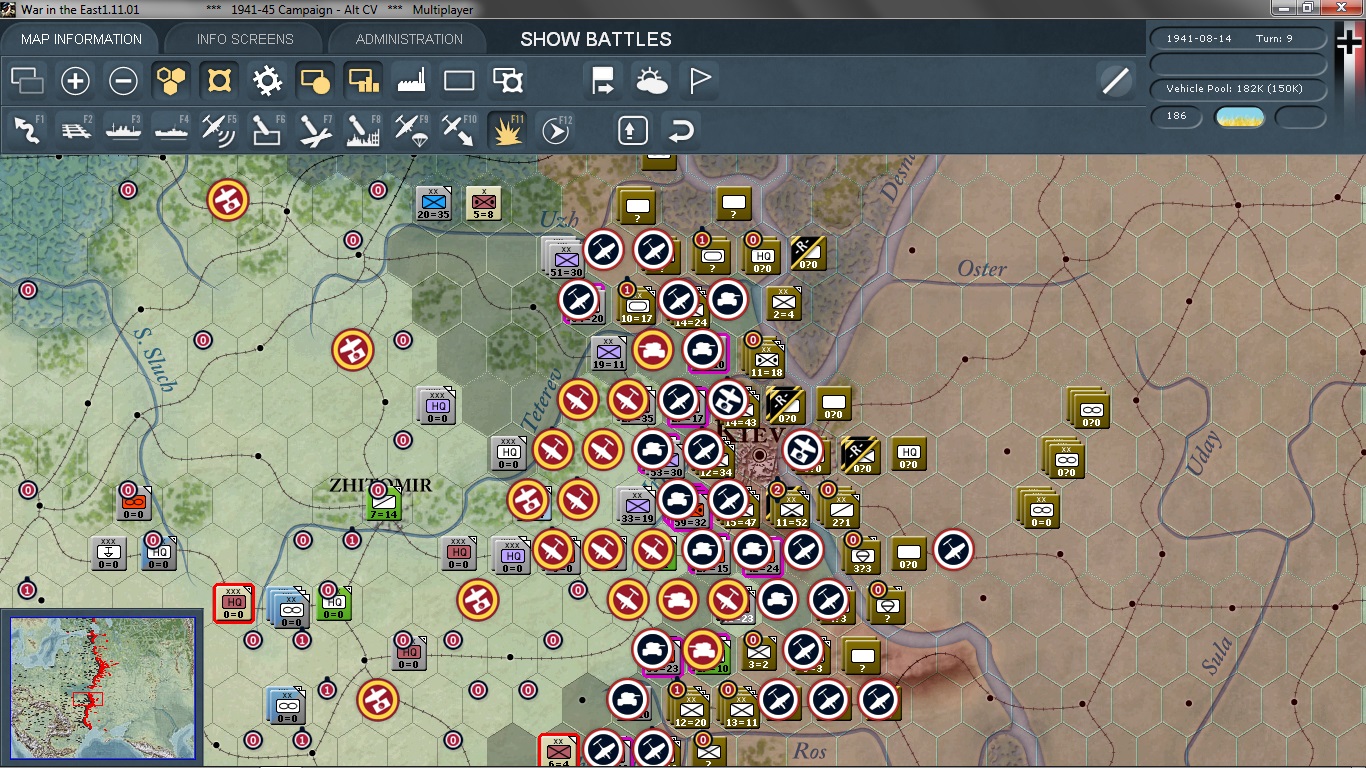Select the Soviet unit labeled 11=18
This screenshot has height=768, width=1366.
click(x=766, y=361)
